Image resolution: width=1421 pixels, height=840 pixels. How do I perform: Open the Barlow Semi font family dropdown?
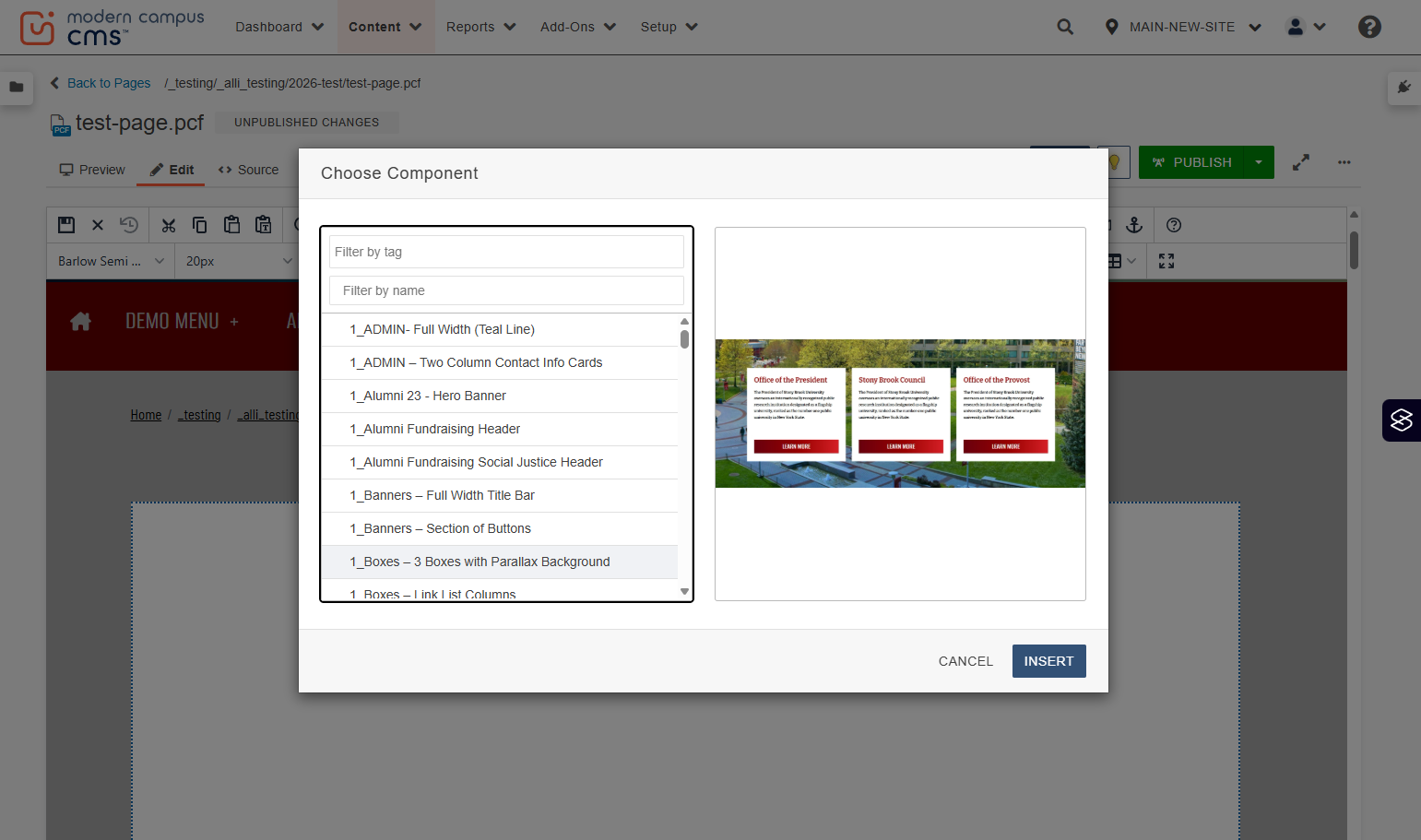tap(111, 261)
